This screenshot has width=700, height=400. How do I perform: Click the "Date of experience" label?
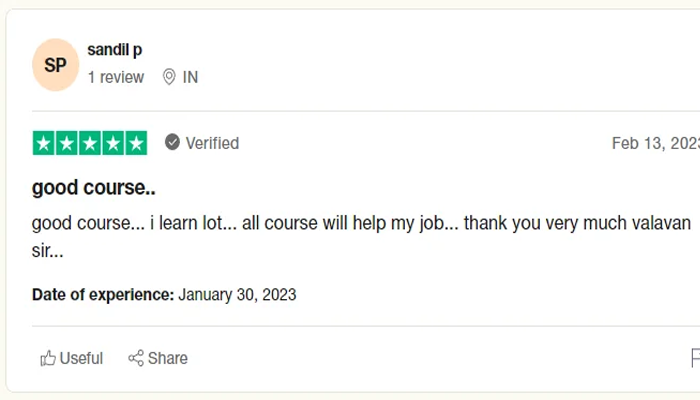[x=103, y=295]
